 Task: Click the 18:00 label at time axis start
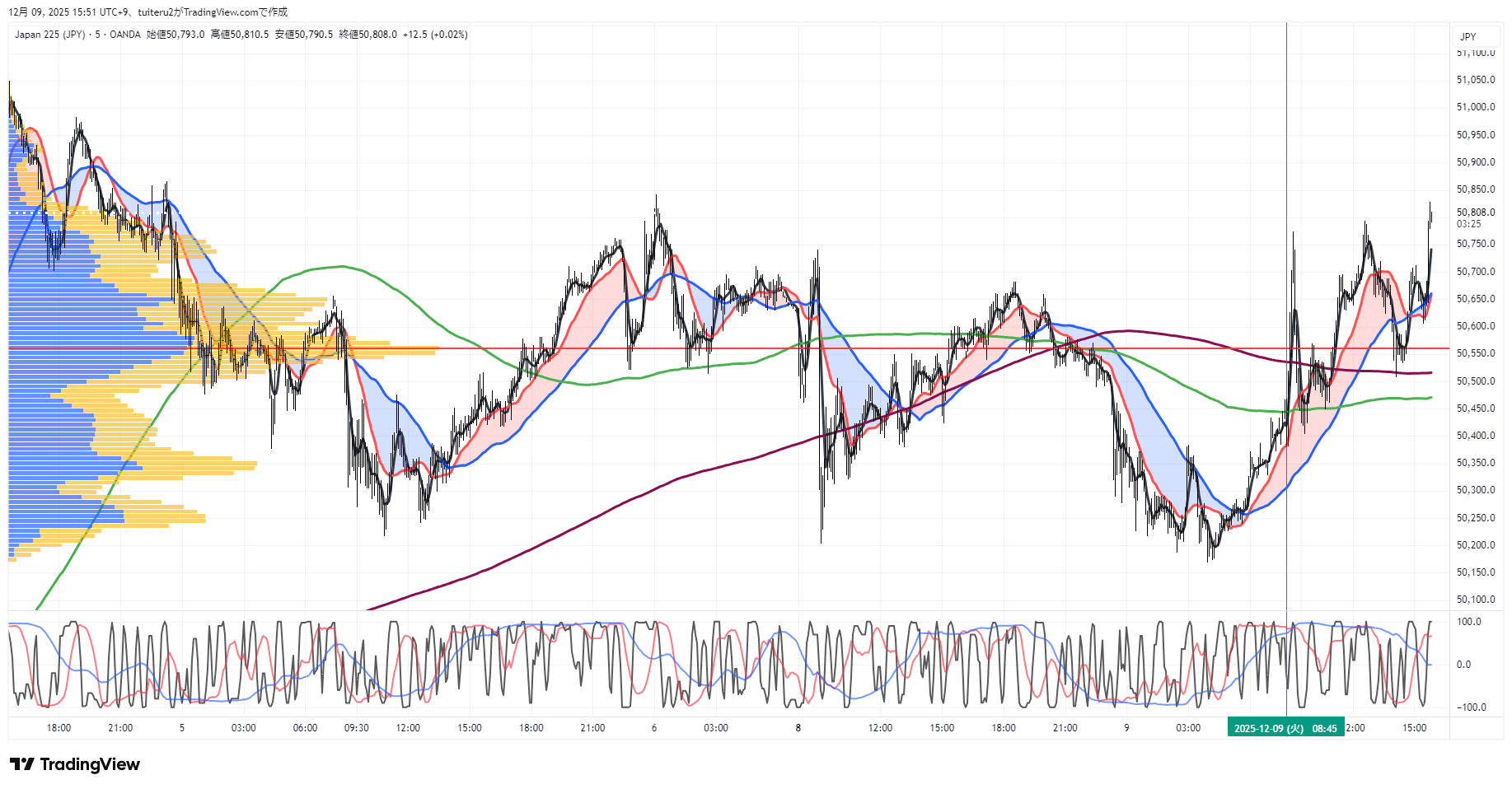(59, 728)
